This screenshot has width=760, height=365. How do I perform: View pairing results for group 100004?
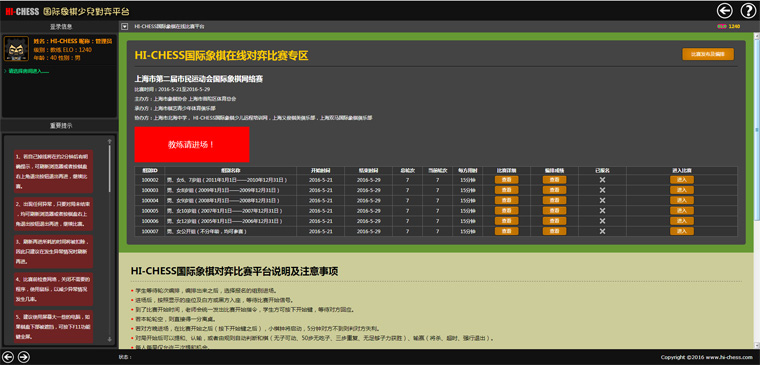554,200
